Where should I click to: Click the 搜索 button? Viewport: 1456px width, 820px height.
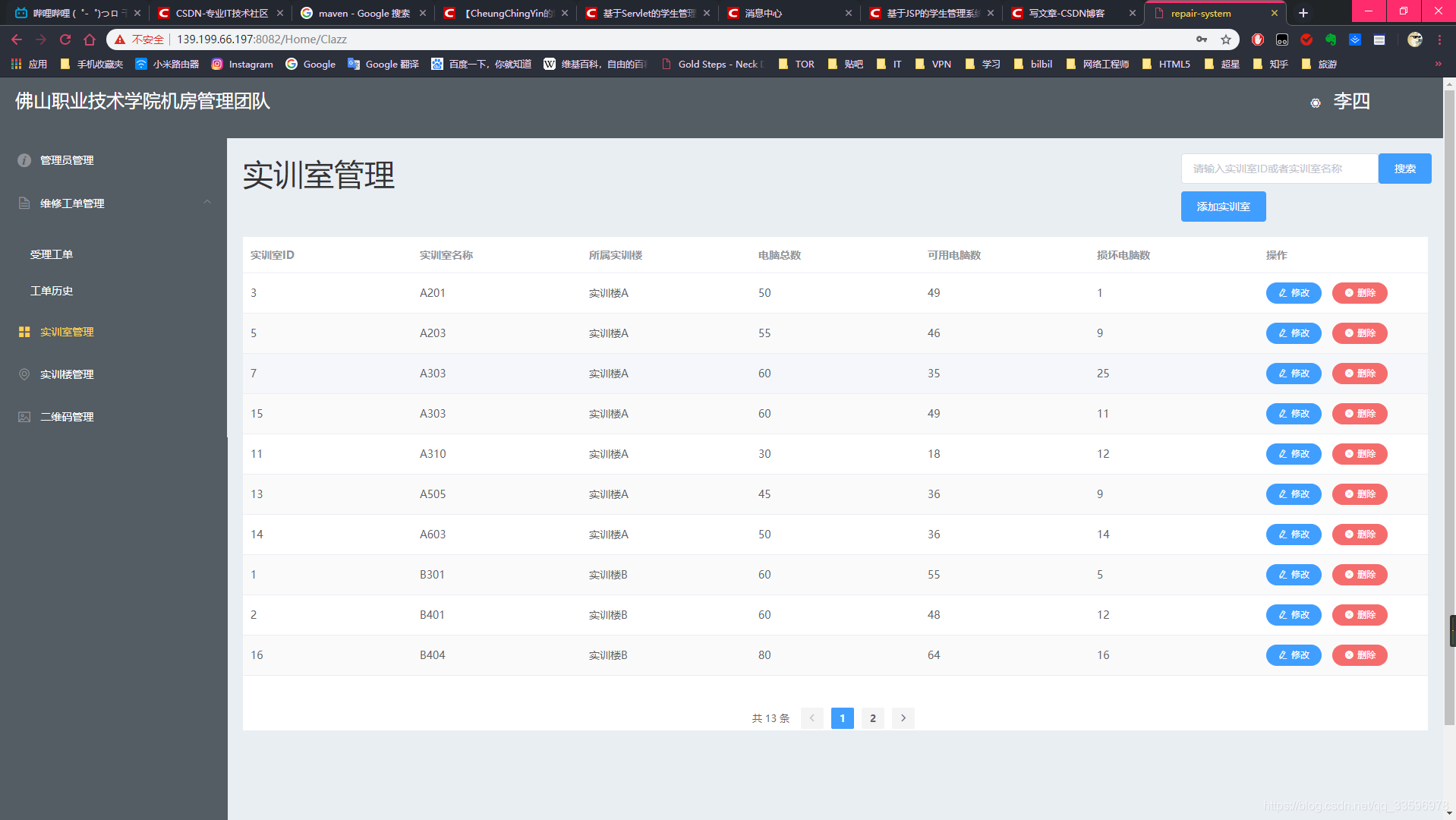(1404, 169)
